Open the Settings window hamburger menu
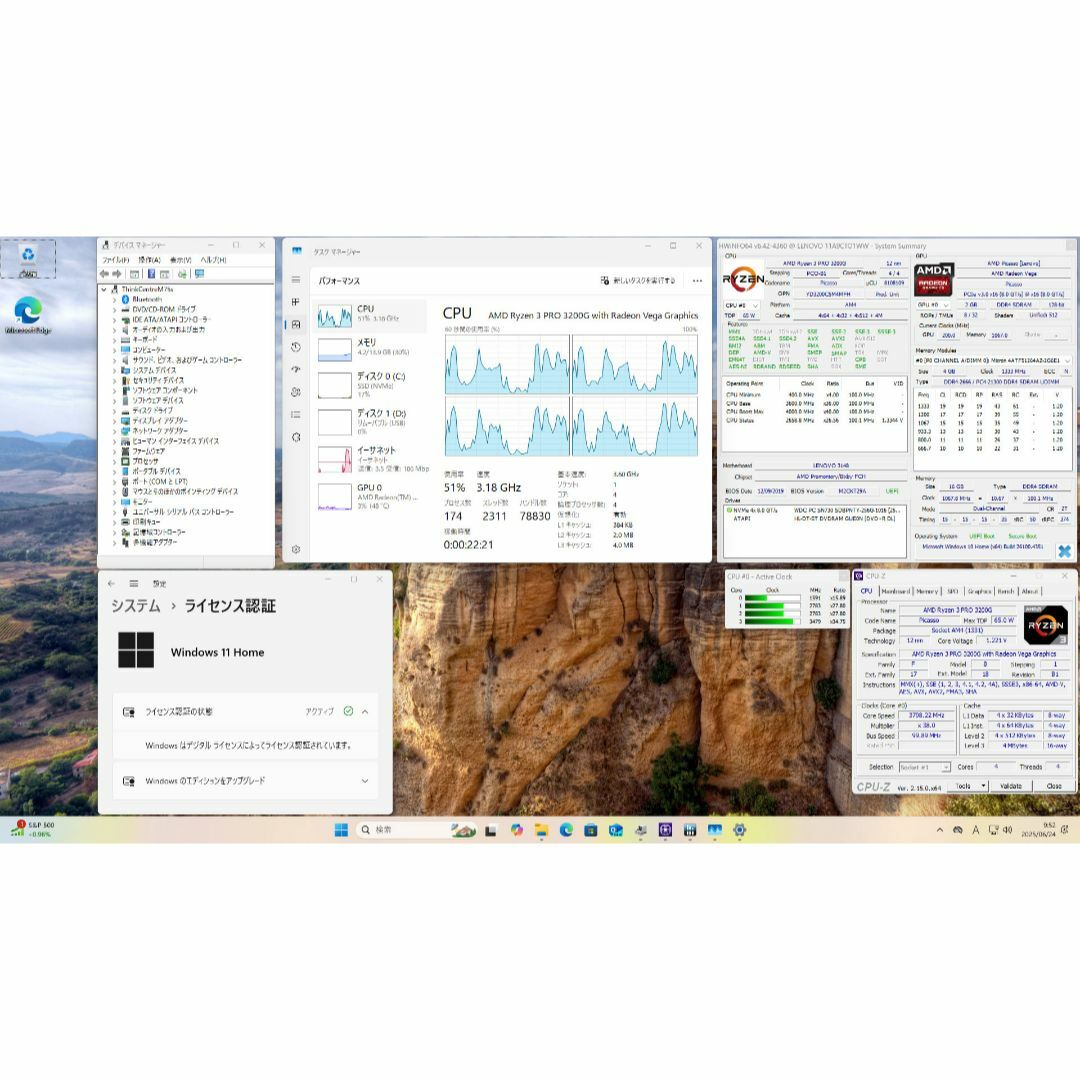Screen dimensions: 1080x1080 pyautogui.click(x=134, y=583)
